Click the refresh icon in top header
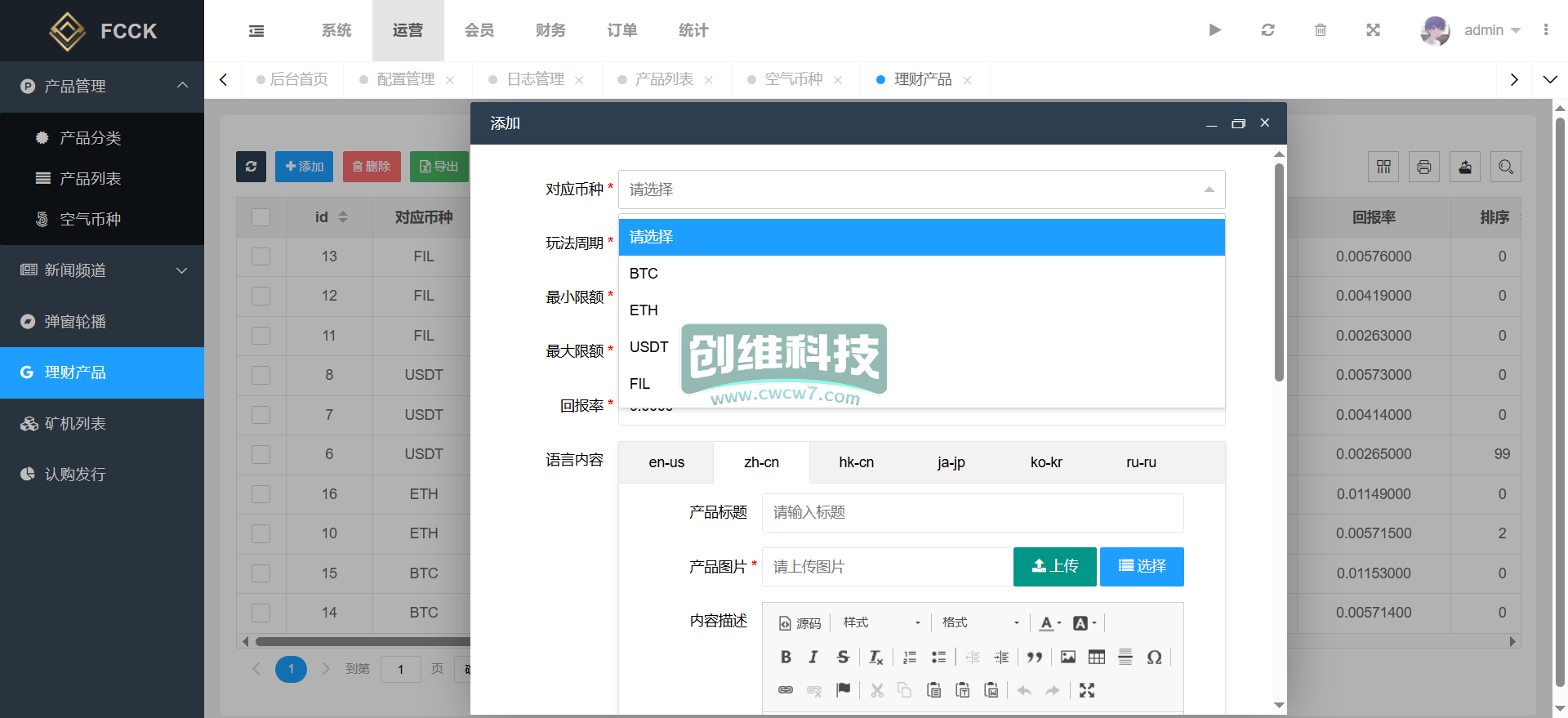1568x718 pixels. pos(1267,30)
